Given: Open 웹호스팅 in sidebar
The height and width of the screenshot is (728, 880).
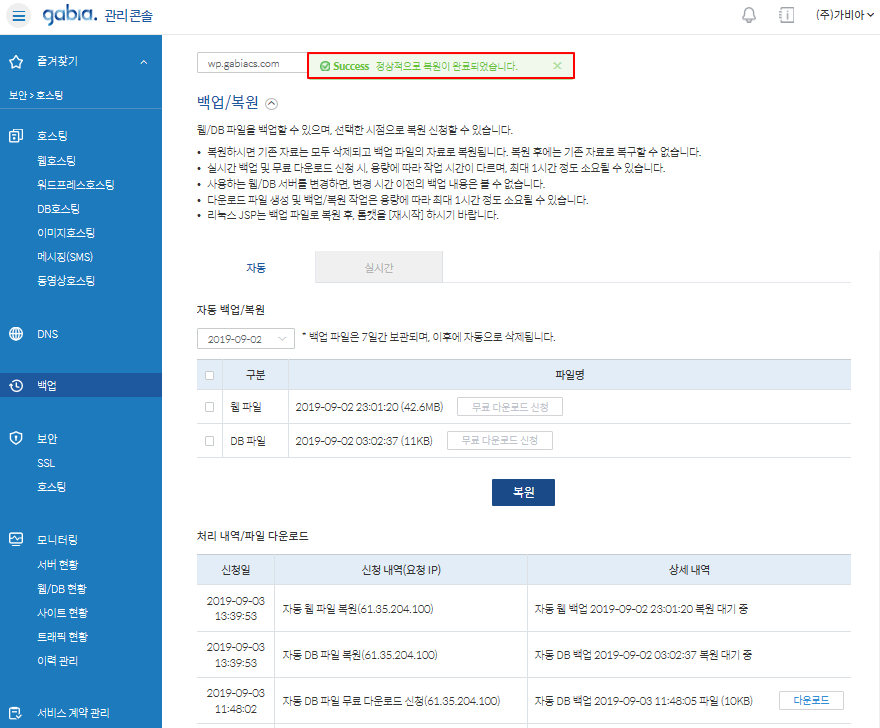Looking at the screenshot, I should 56,161.
